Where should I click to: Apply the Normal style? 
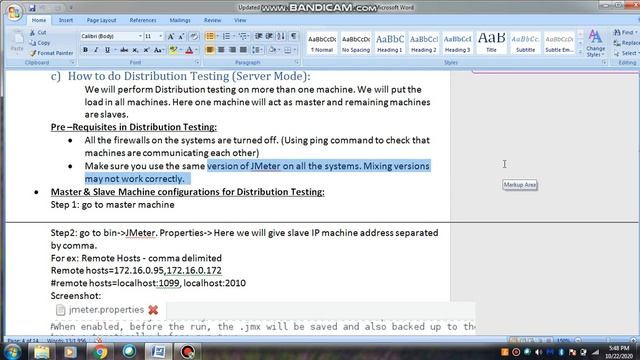[x=322, y=43]
